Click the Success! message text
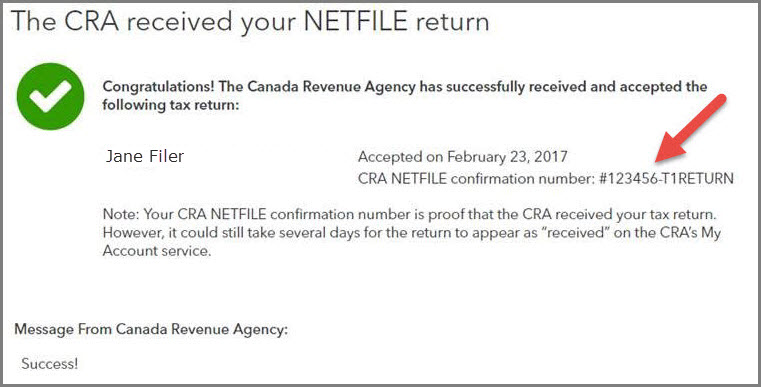The height and width of the screenshot is (387, 761). [x=50, y=364]
